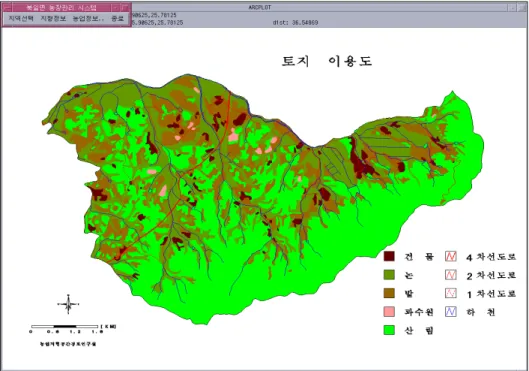Click the 과수원 pink legend swatch

pyautogui.click(x=389, y=312)
